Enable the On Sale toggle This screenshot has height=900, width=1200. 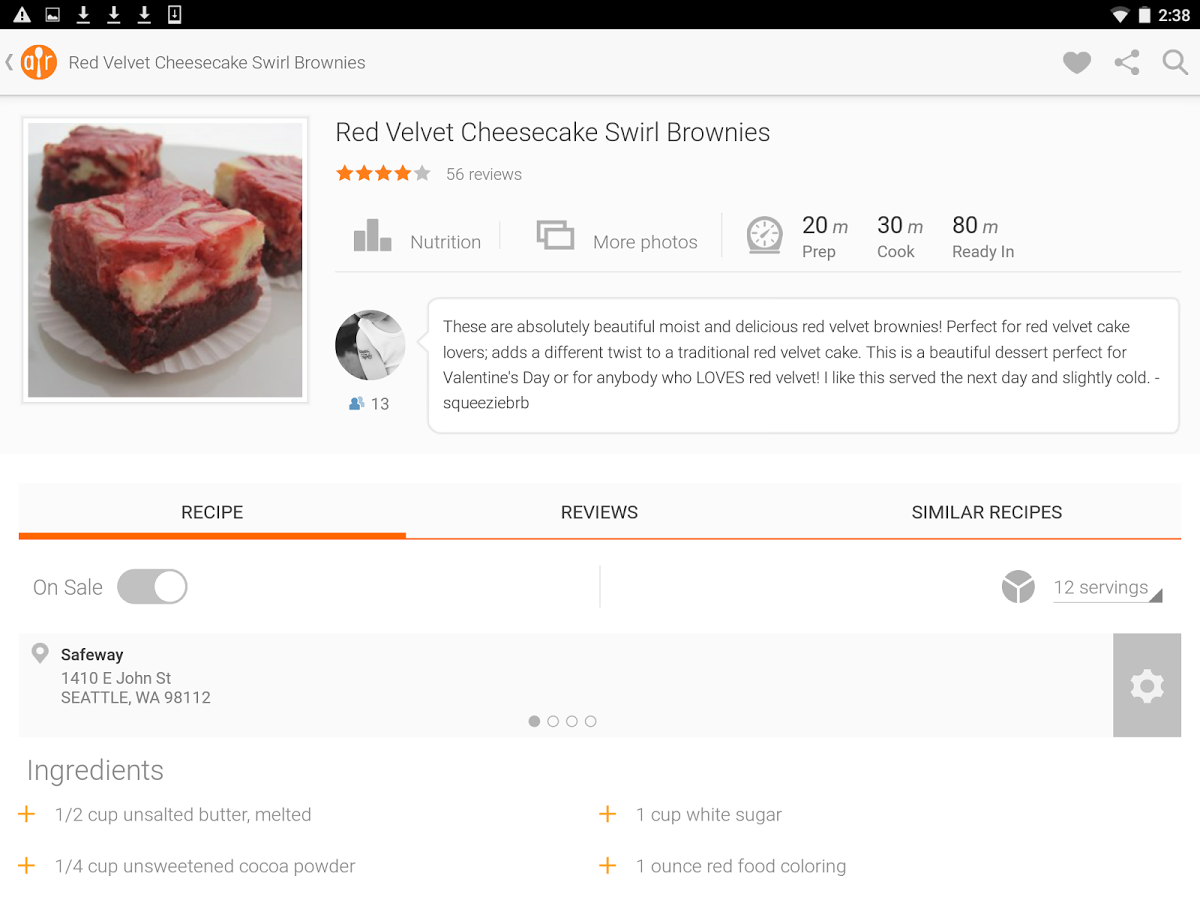[x=152, y=587]
